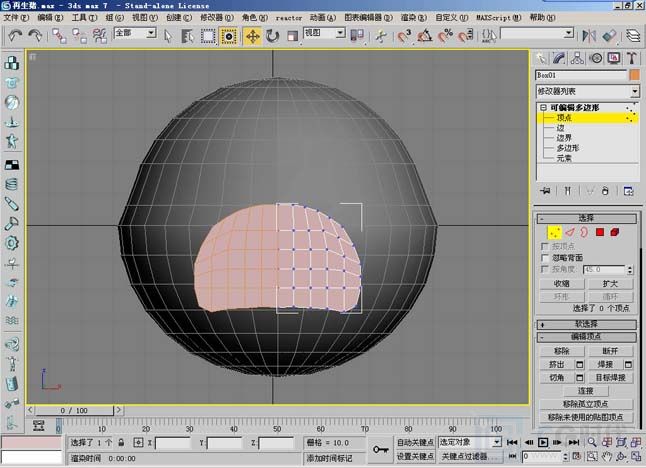Click the 收缩 shrink button

point(562,283)
